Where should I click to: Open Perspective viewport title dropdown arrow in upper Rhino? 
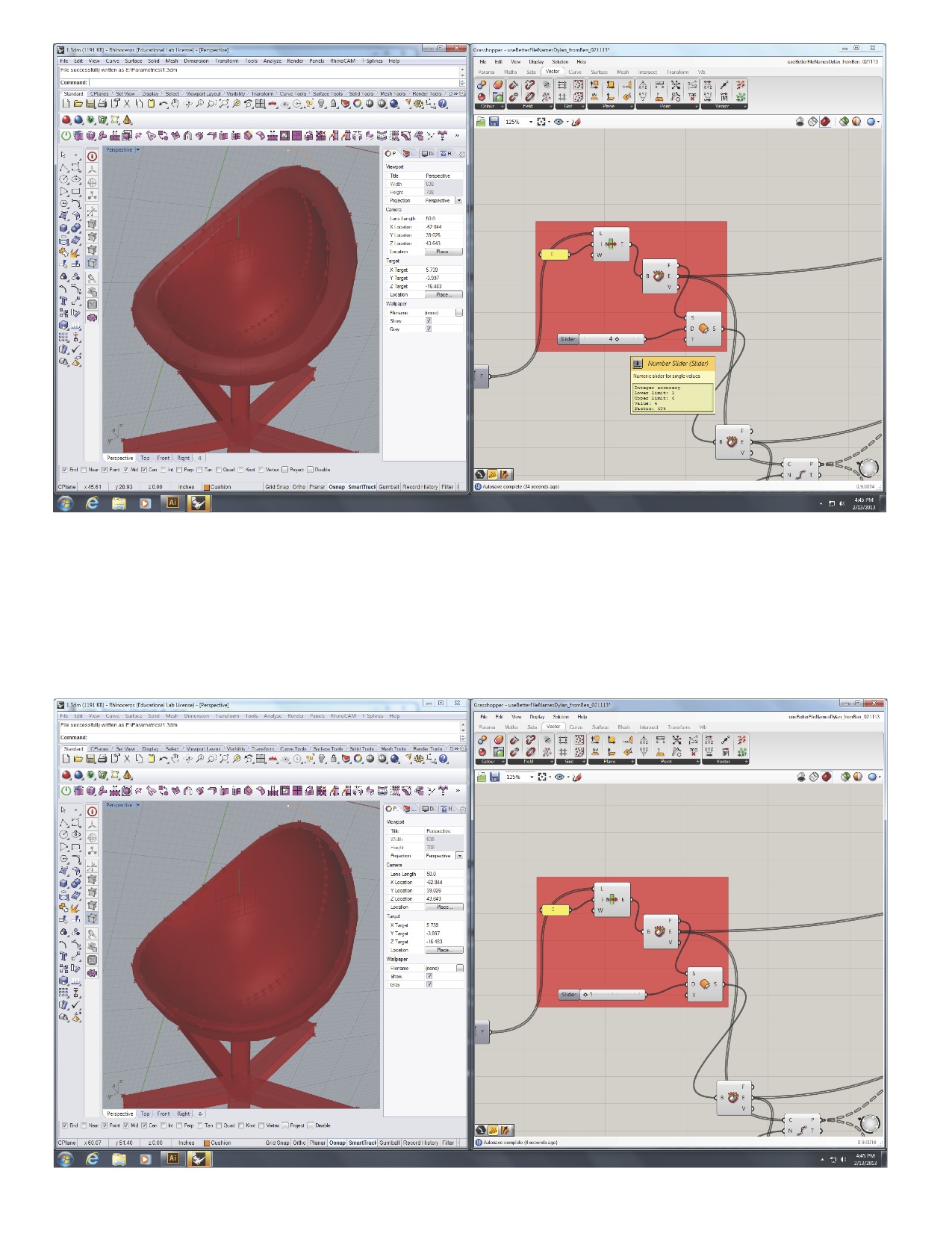click(x=138, y=150)
